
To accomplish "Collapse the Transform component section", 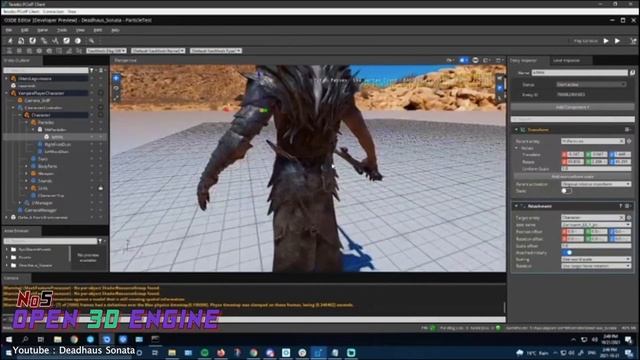I will pyautogui.click(x=516, y=130).
